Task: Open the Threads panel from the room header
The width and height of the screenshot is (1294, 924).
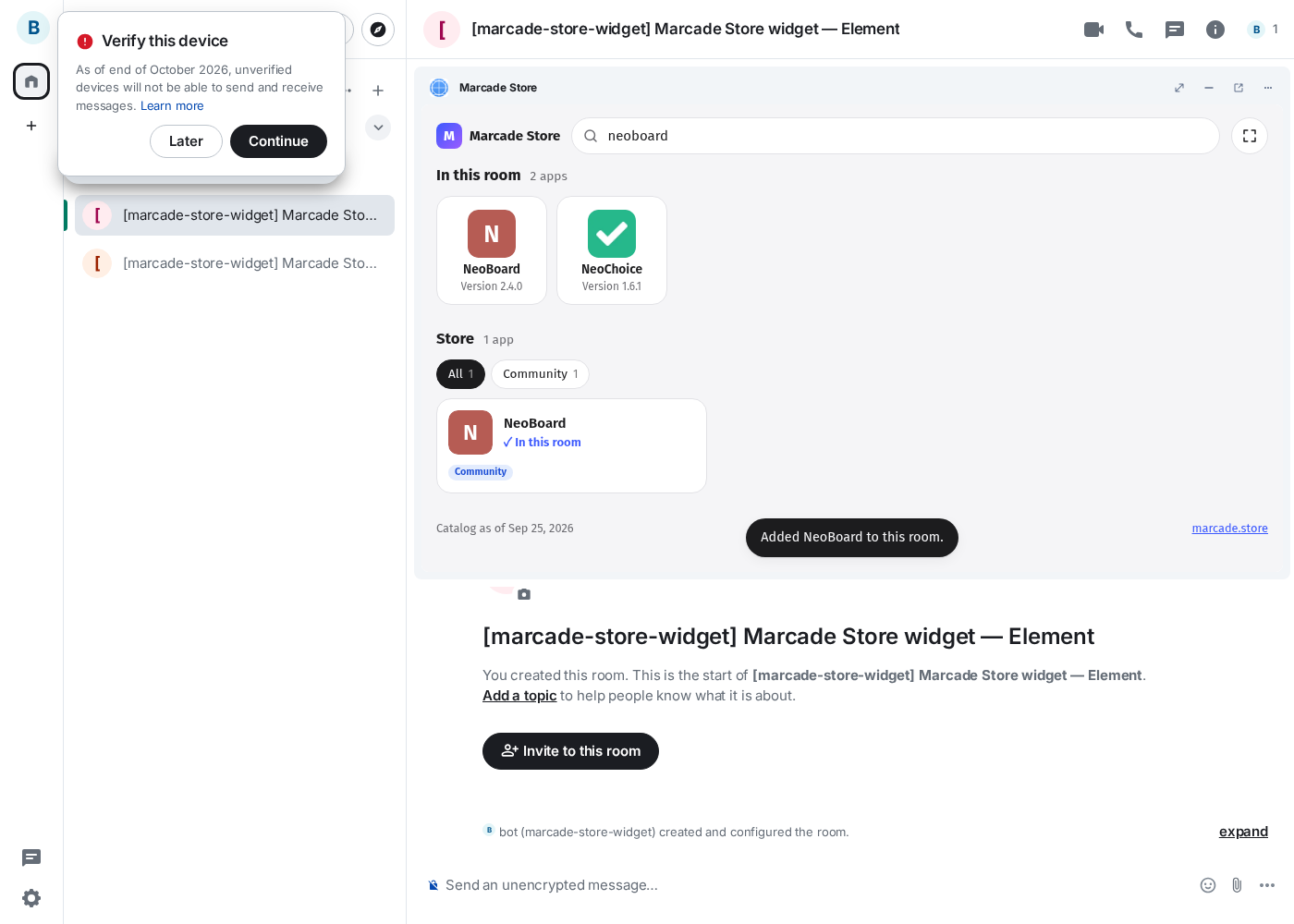Action: point(1175,30)
